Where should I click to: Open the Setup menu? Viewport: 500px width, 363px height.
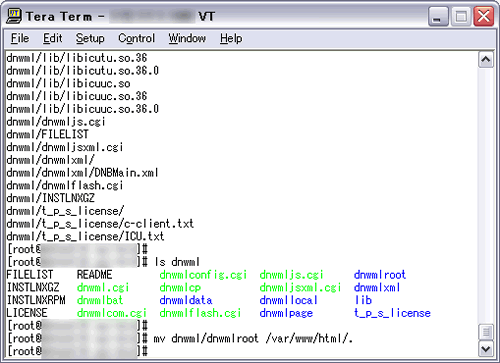(x=90, y=38)
